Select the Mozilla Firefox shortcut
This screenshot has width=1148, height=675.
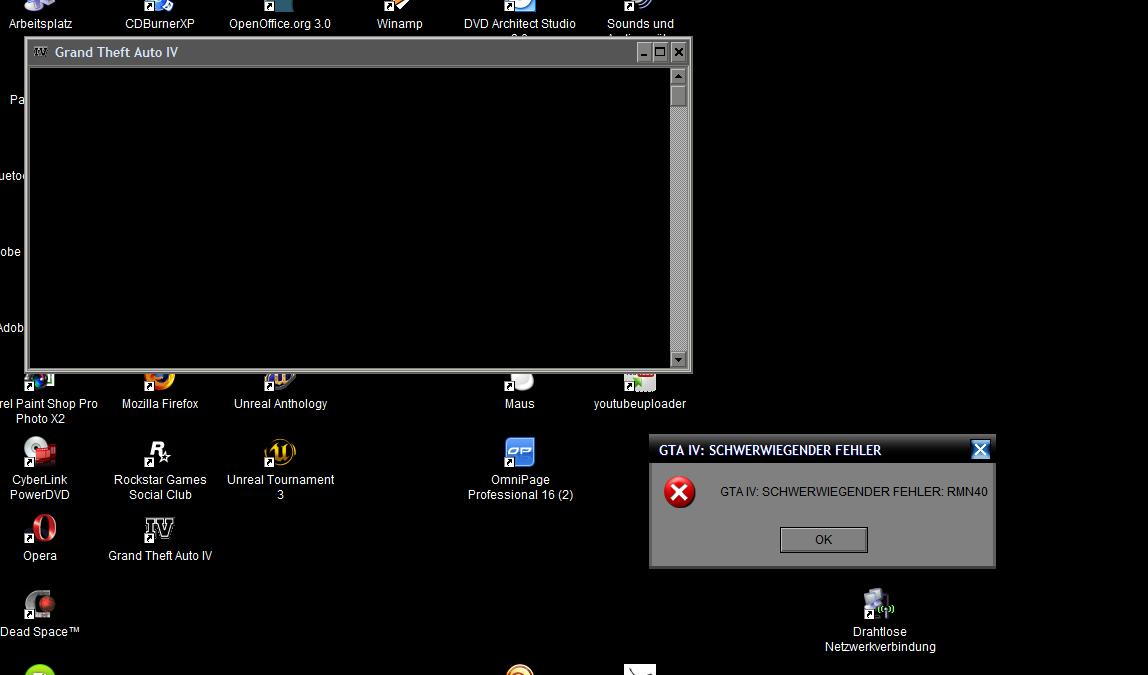click(160, 394)
